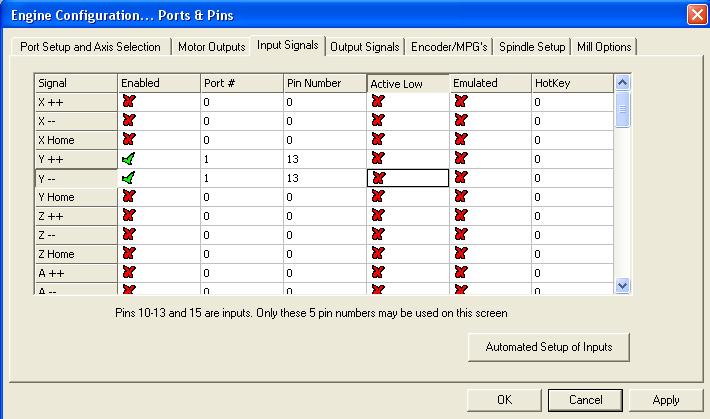Toggle the green check Enabled for Y --
Screen dimensions: 710x419
(127, 177)
